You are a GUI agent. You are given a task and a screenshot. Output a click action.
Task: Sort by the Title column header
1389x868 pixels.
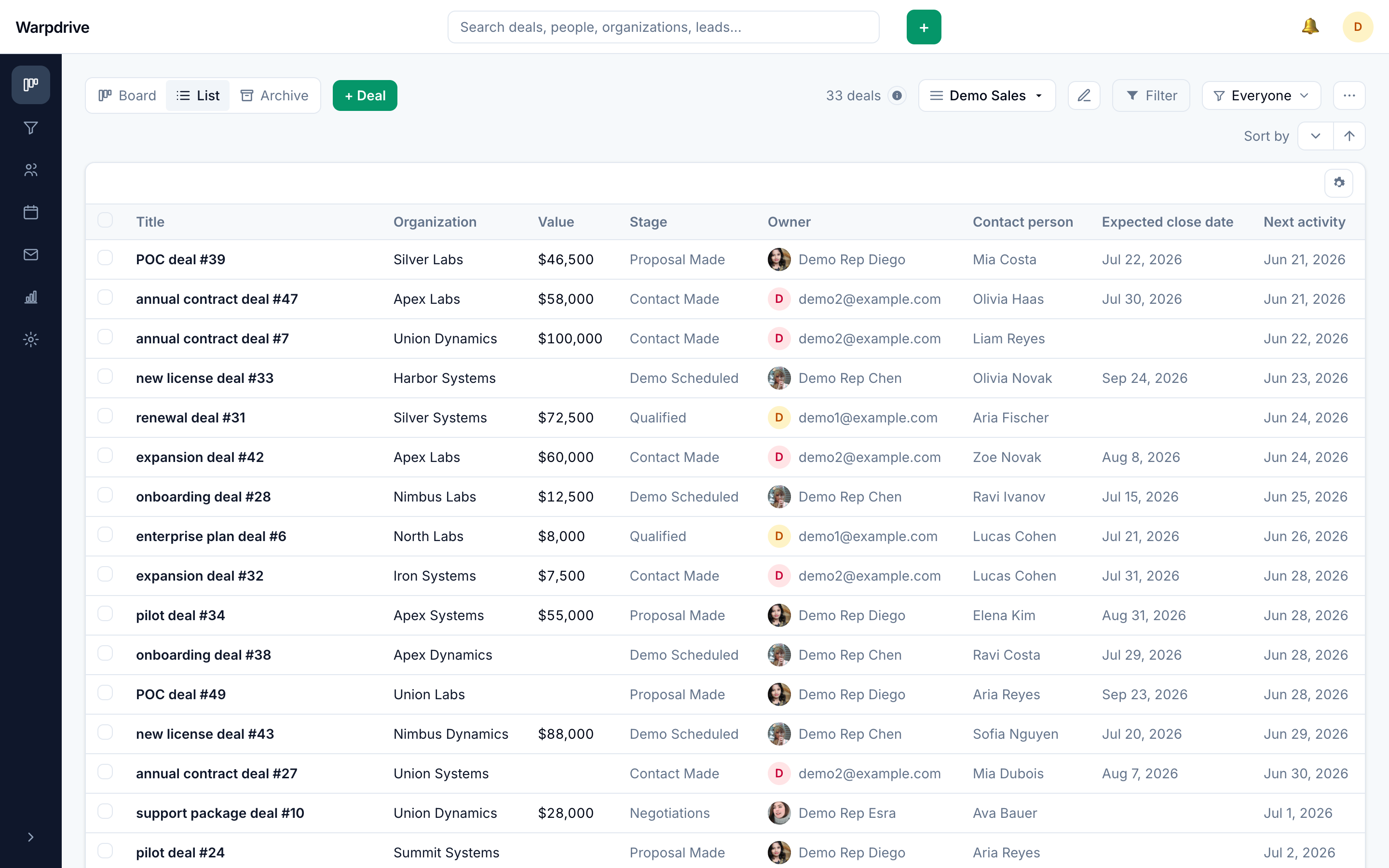pos(150,222)
